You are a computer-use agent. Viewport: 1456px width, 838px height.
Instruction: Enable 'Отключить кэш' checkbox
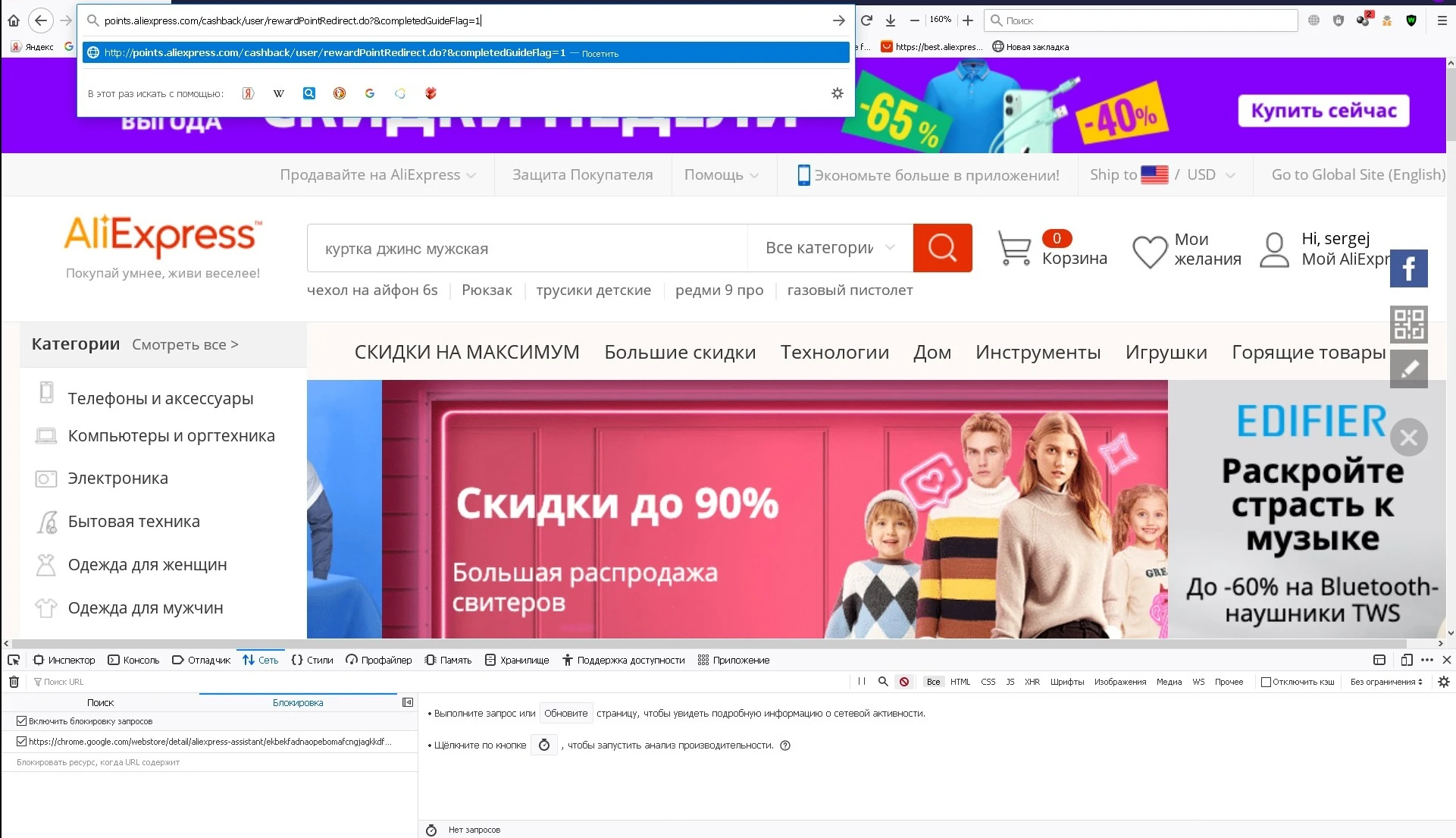[x=1266, y=682]
